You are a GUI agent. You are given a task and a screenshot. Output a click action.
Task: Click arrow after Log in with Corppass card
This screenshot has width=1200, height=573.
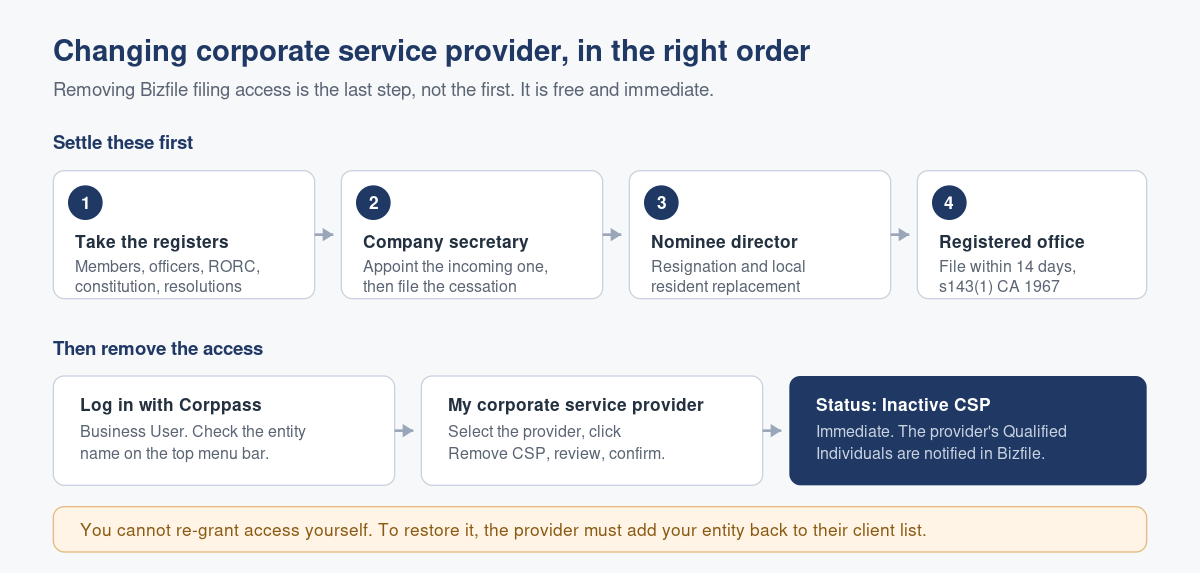(405, 431)
